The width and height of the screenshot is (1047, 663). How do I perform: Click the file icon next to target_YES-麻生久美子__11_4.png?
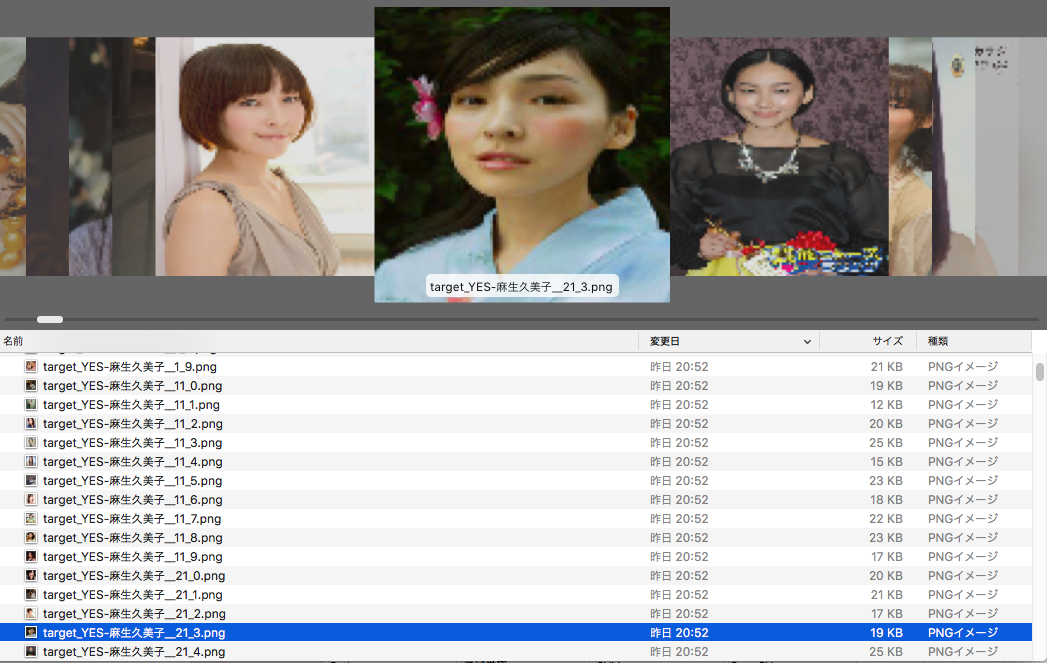coord(31,462)
